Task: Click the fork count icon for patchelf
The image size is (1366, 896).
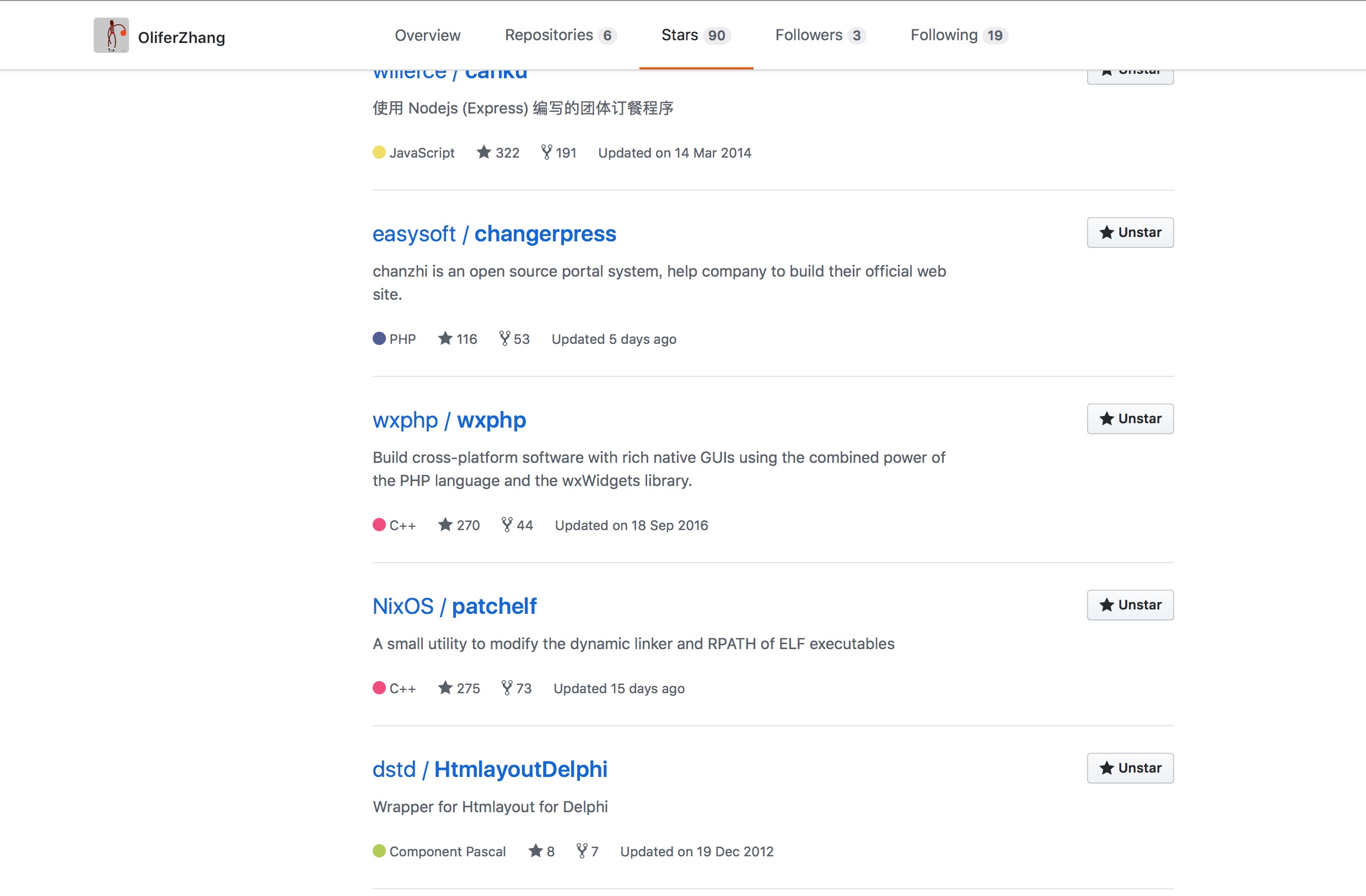Action: click(507, 688)
